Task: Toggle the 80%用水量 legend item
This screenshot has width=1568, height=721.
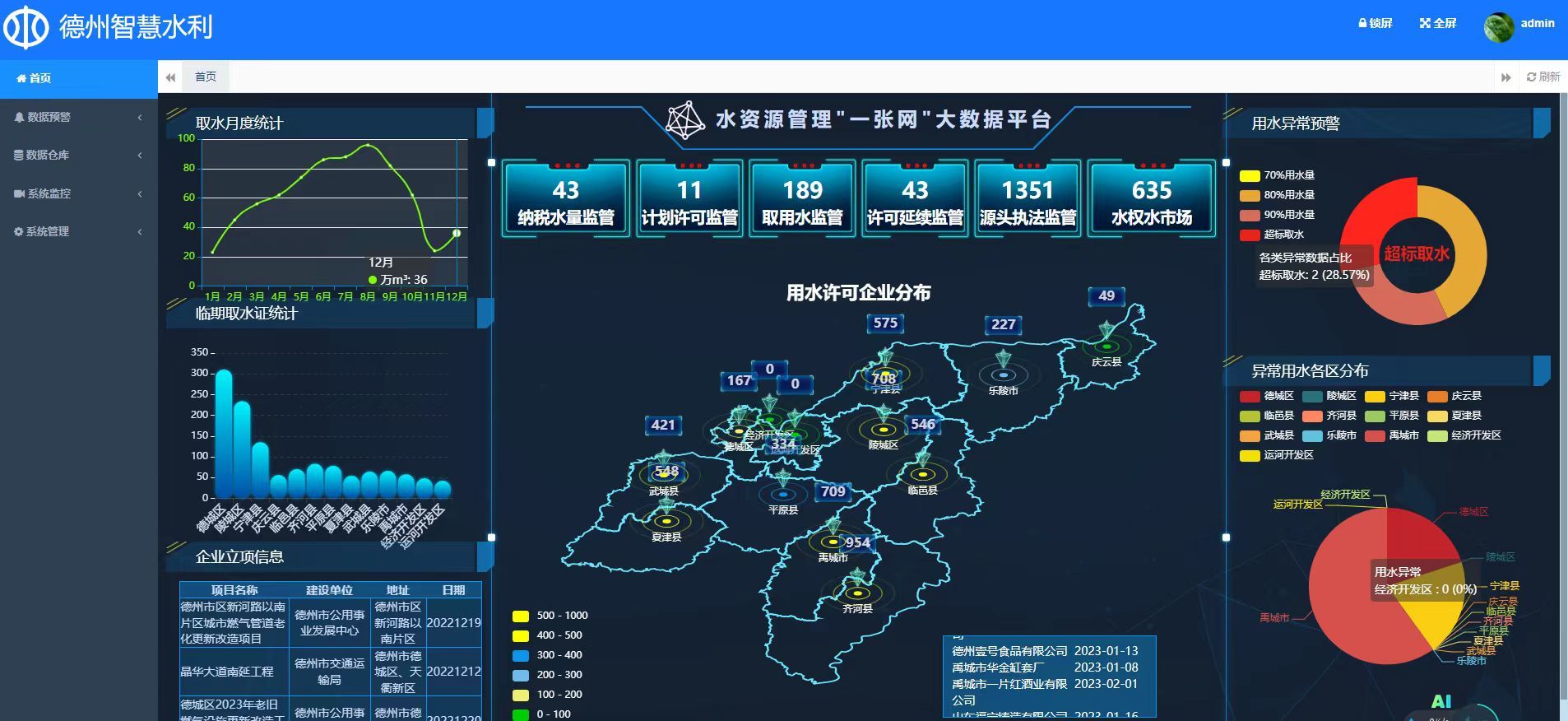Action: tap(1277, 195)
